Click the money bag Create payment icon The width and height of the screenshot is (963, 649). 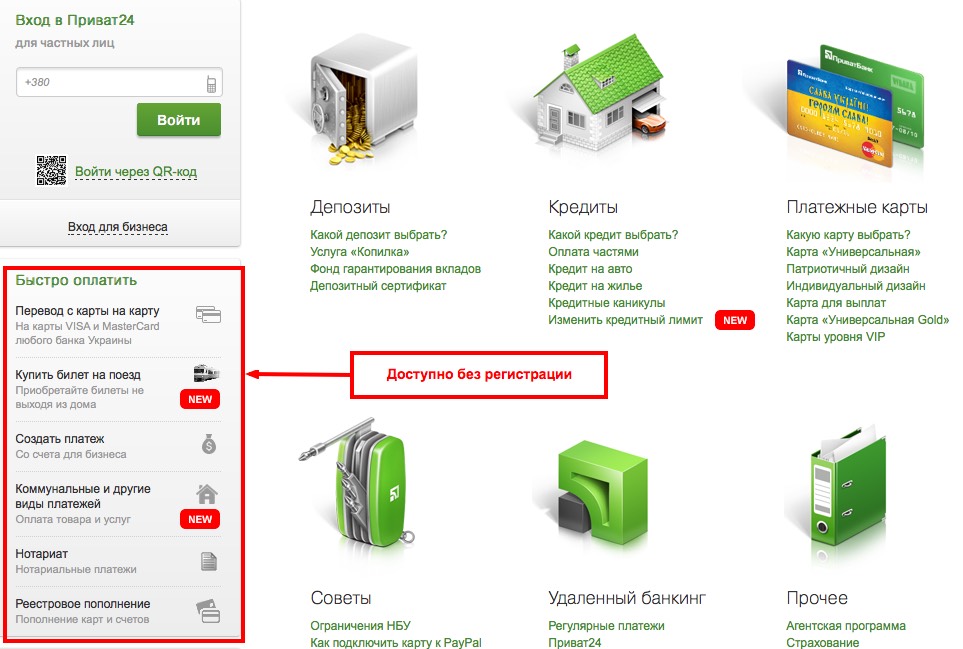pyautogui.click(x=209, y=443)
